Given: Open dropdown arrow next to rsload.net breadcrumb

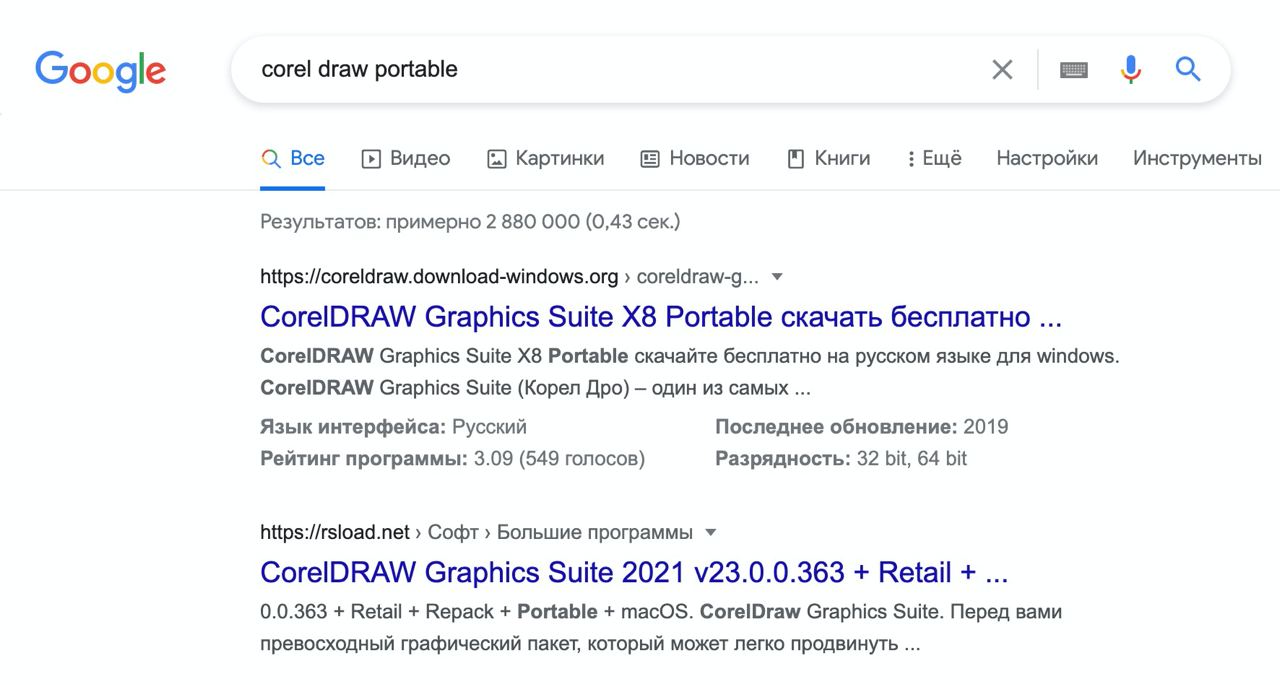Looking at the screenshot, I should [x=711, y=532].
